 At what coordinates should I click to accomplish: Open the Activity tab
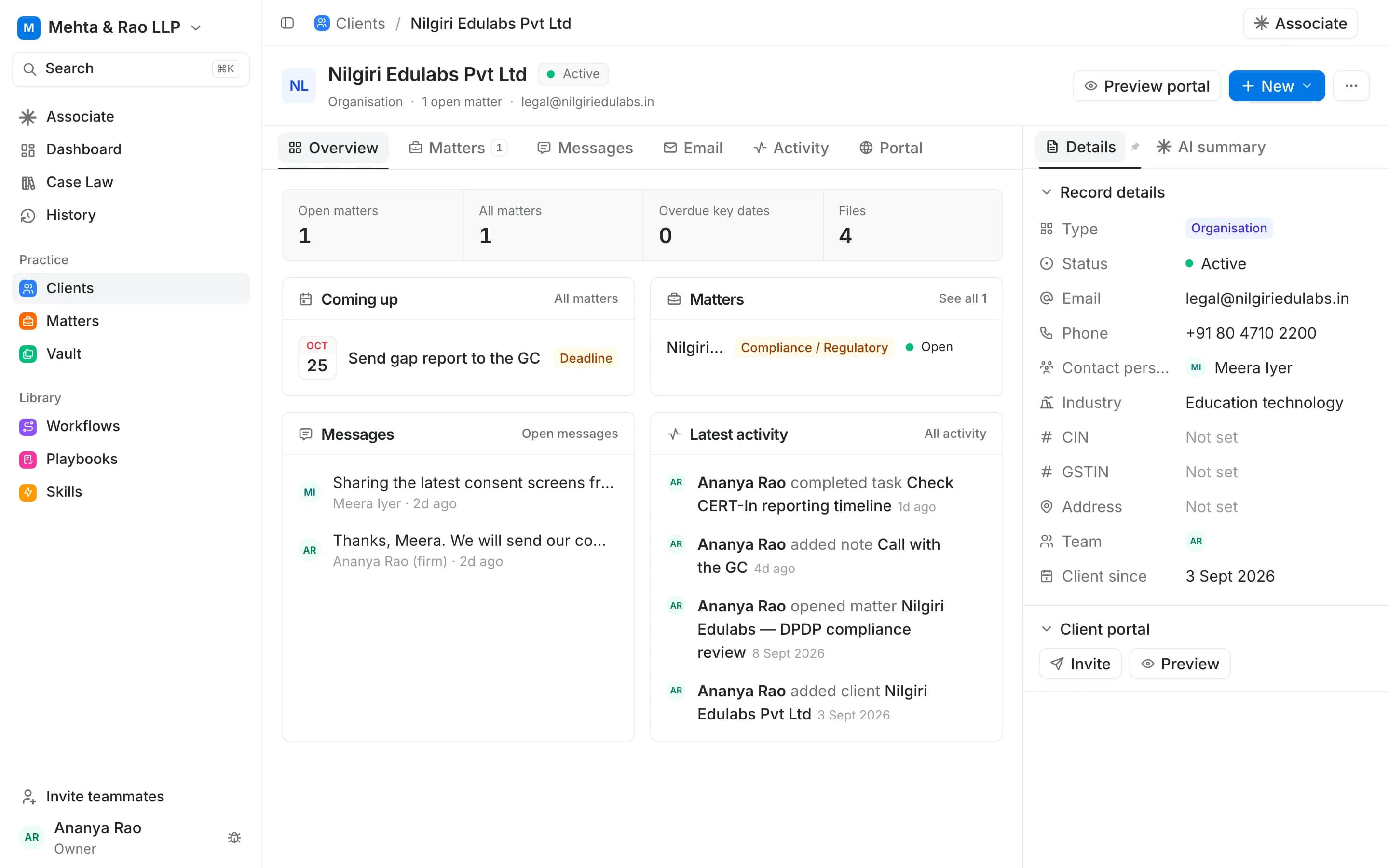coord(791,148)
